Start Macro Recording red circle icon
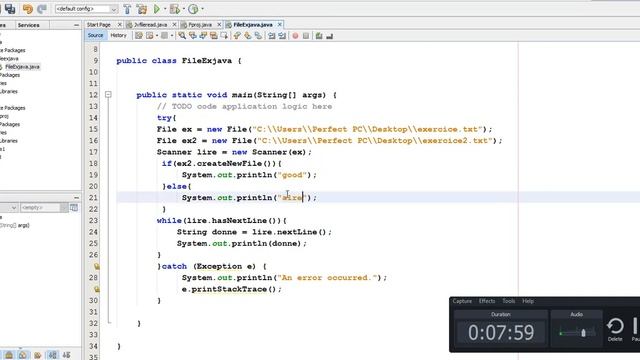 click(x=295, y=36)
